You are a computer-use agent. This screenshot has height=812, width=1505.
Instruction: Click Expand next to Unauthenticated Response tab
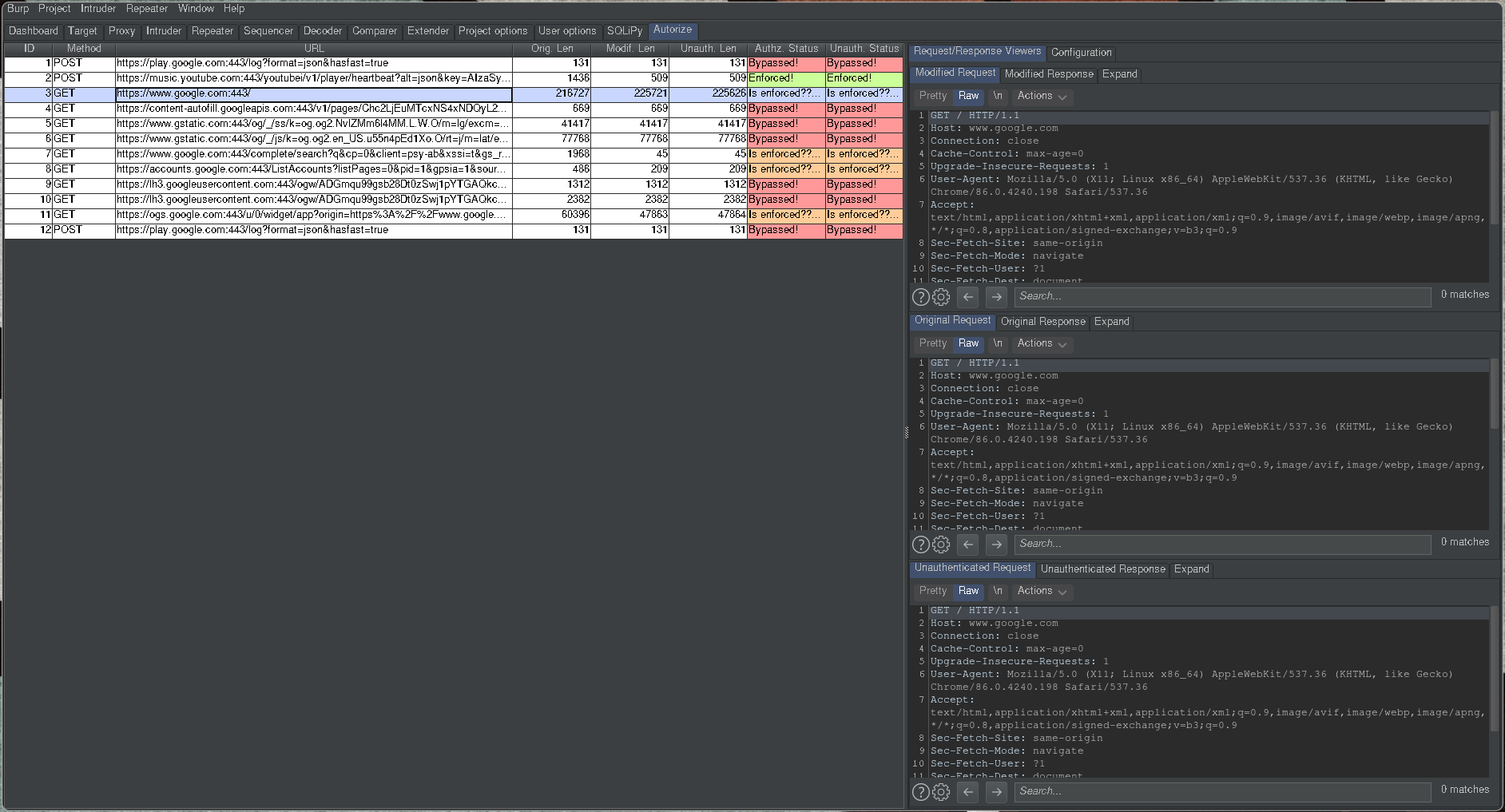pos(1191,569)
